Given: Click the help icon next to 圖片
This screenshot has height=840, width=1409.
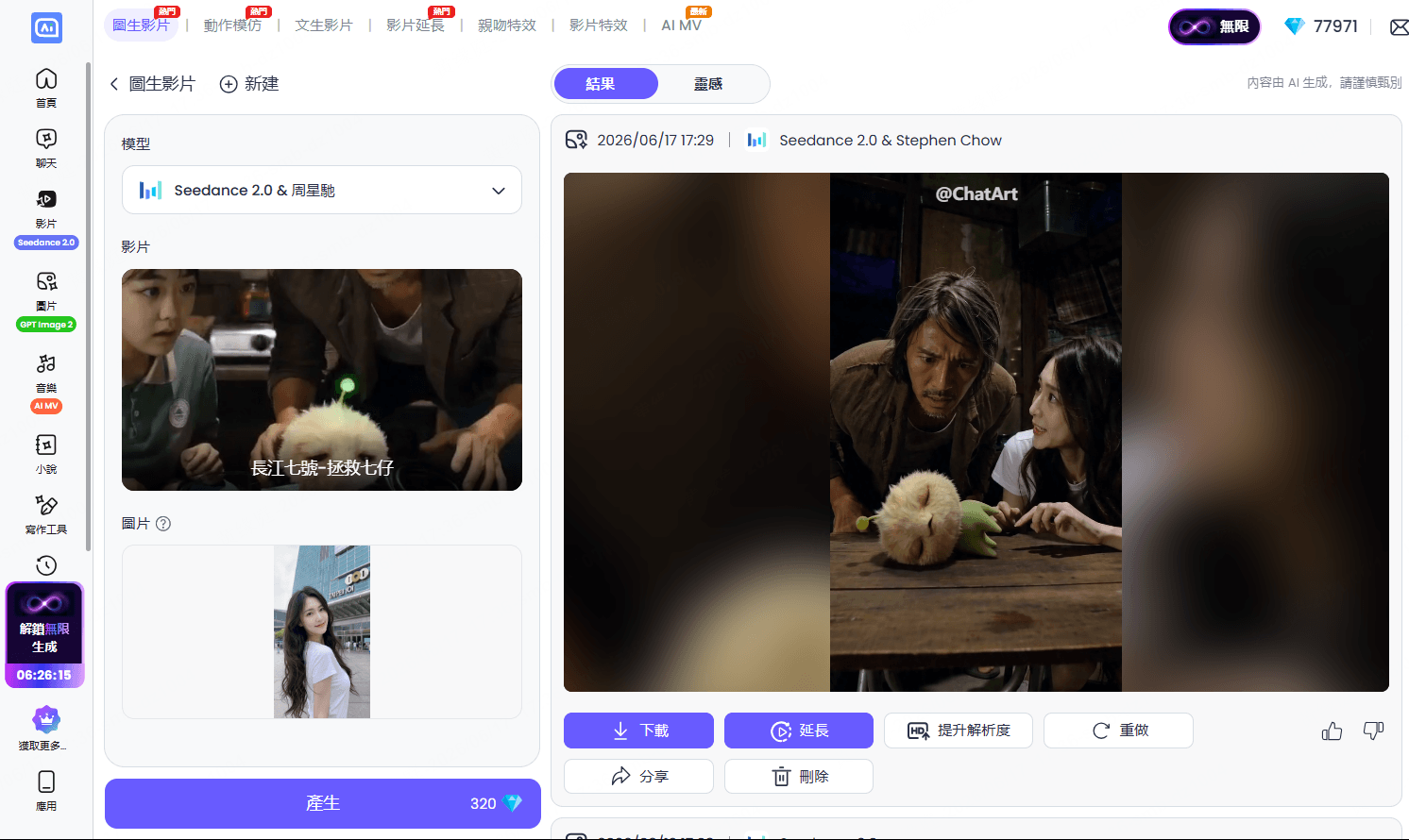Looking at the screenshot, I should (x=163, y=524).
